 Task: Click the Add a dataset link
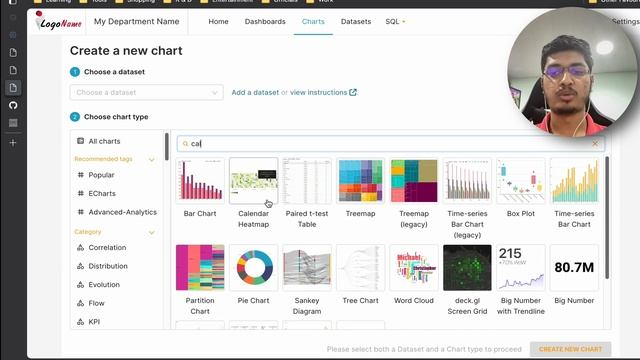(255, 93)
